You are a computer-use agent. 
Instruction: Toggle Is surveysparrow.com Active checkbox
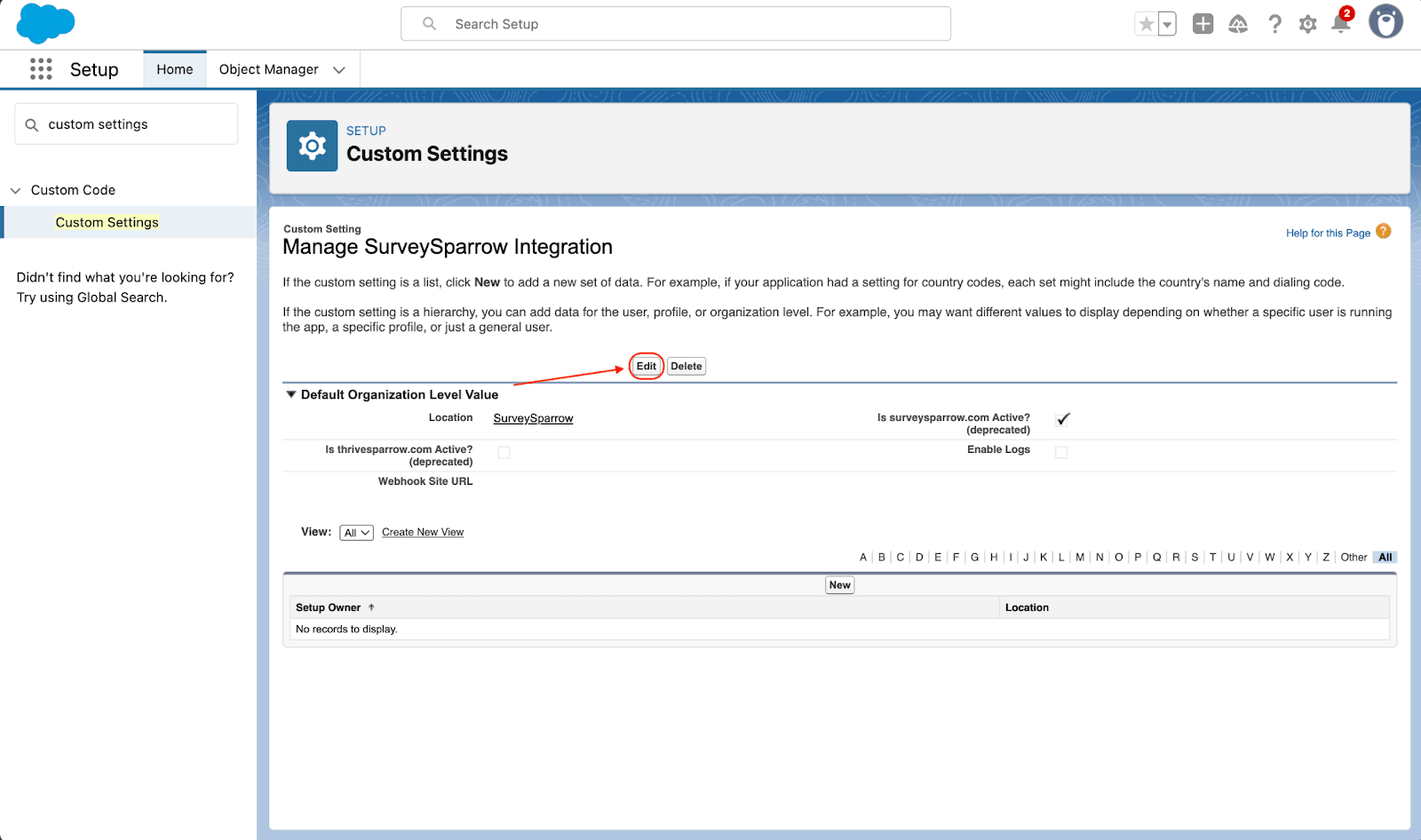(1062, 419)
